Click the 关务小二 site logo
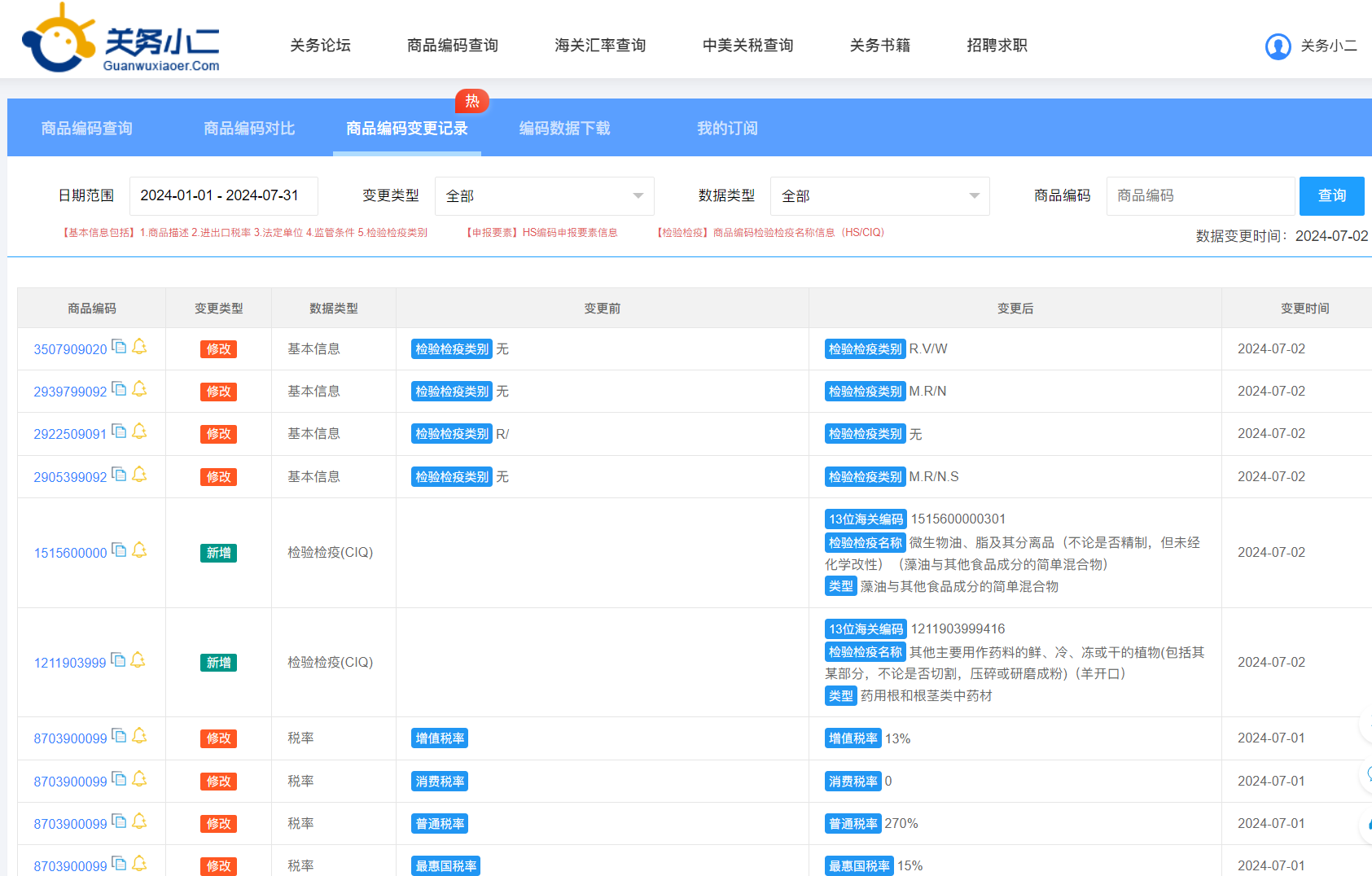The image size is (1372, 876). pyautogui.click(x=121, y=39)
